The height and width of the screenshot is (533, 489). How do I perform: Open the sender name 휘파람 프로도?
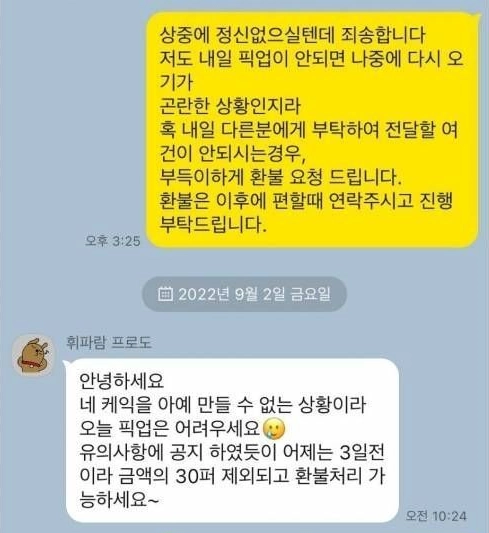[x=109, y=343]
